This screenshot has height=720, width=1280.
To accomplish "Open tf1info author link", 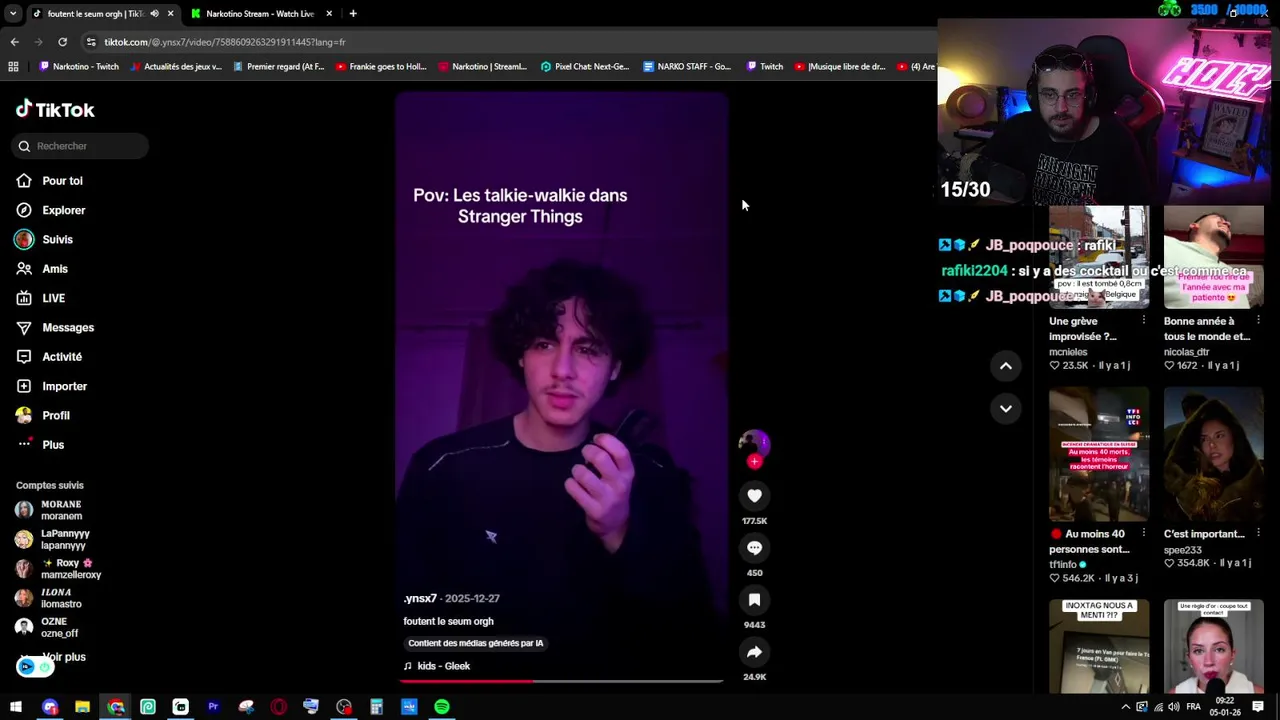I will tap(1064, 565).
